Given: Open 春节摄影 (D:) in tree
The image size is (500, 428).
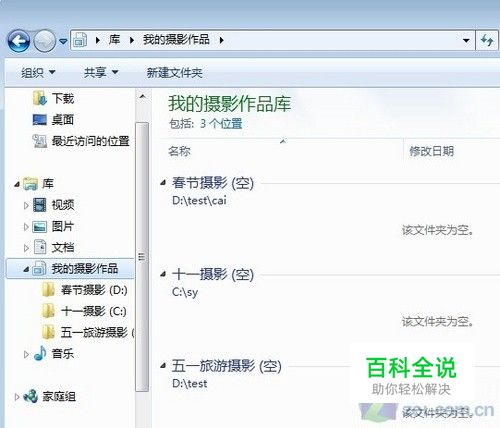Looking at the screenshot, I should [x=94, y=290].
